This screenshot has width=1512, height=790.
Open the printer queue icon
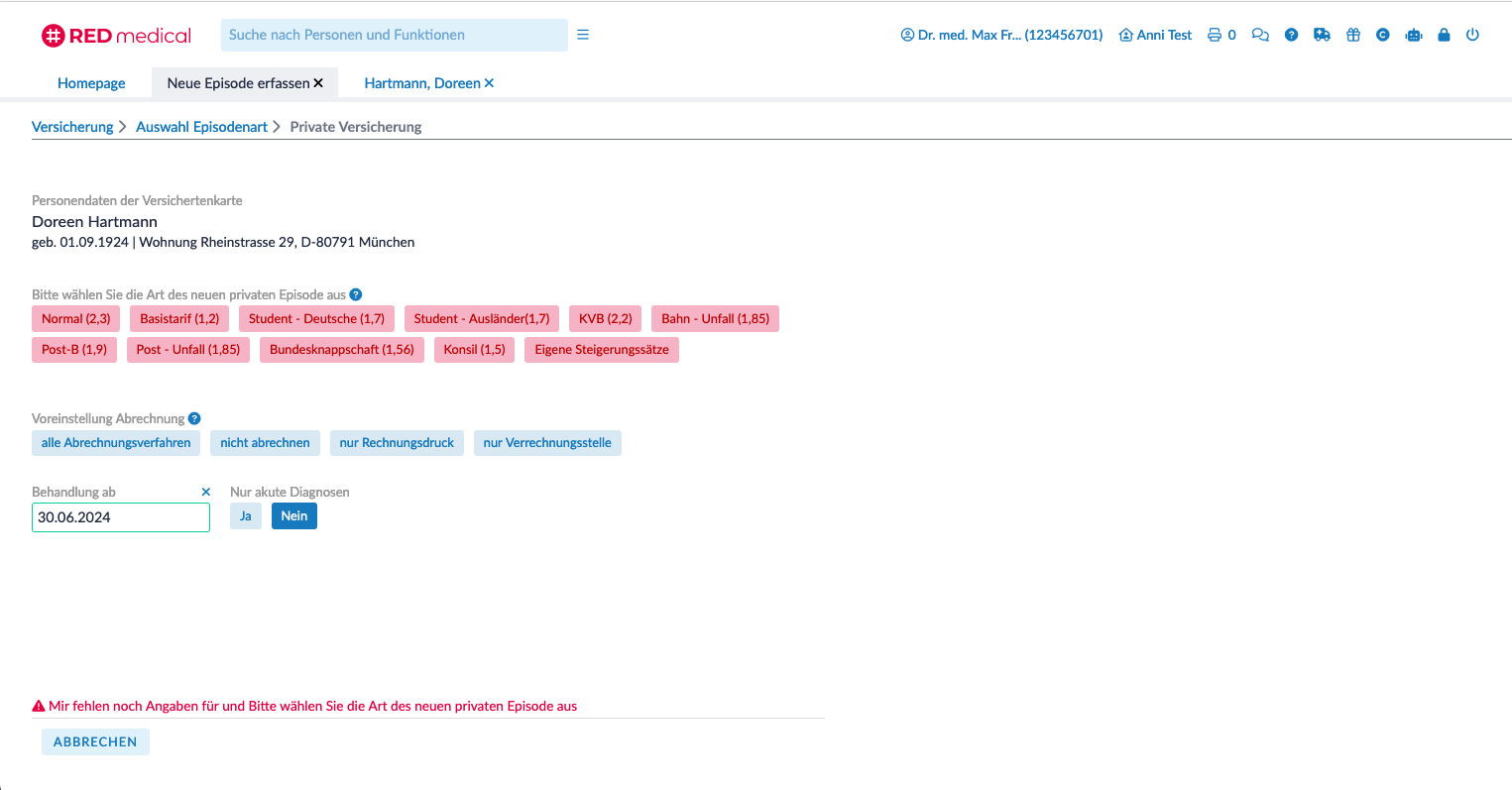click(1215, 35)
